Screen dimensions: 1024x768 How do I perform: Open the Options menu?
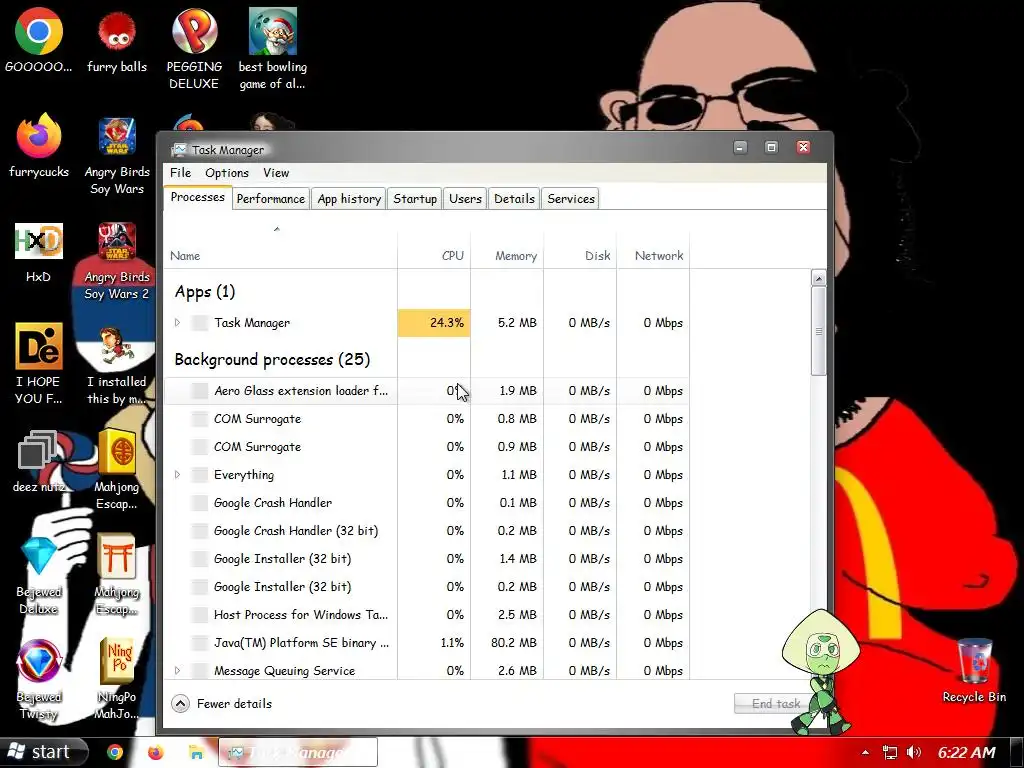pos(227,172)
